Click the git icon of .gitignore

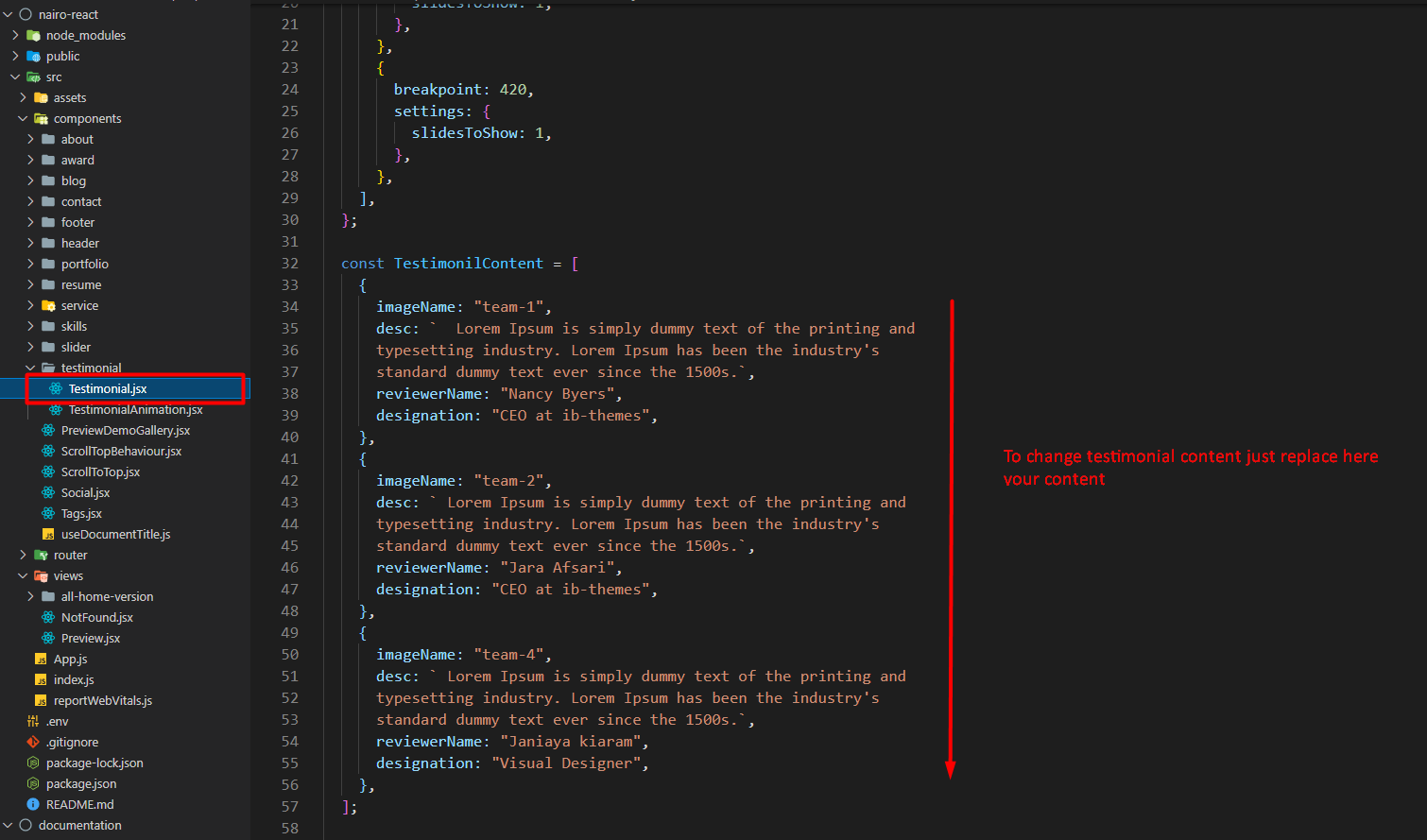pyautogui.click(x=33, y=742)
